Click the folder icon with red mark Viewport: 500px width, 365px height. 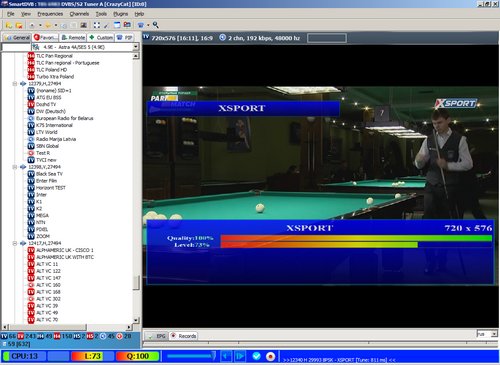coord(19,25)
